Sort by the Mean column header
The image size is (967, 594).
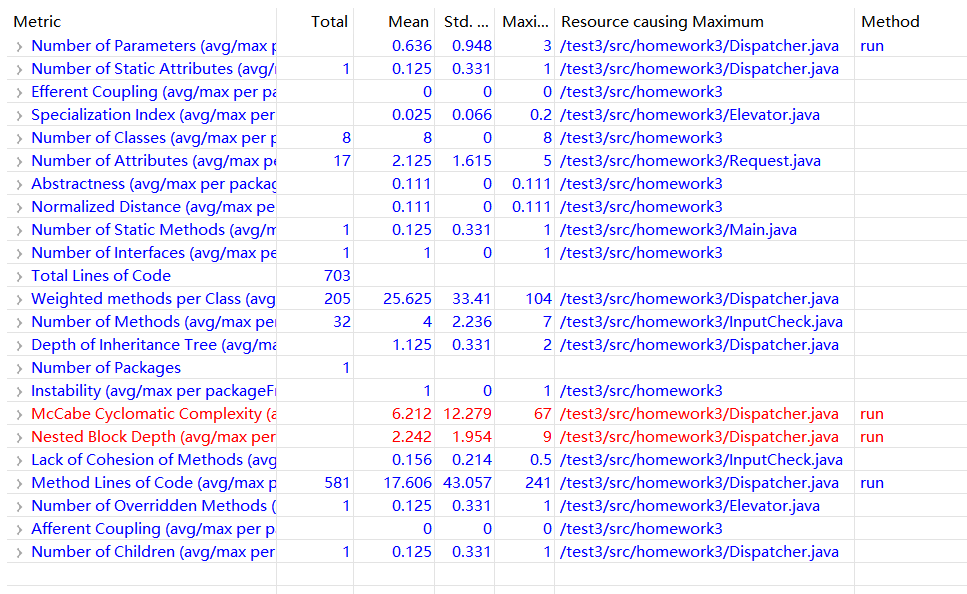coord(408,22)
